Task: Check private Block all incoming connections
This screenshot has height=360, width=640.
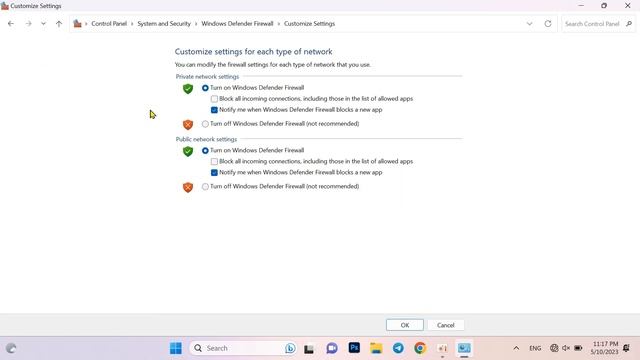Action: coord(214,99)
